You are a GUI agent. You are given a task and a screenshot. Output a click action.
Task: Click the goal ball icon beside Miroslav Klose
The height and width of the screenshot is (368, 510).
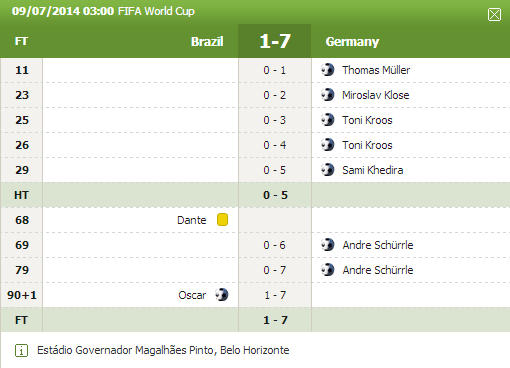tap(328, 95)
